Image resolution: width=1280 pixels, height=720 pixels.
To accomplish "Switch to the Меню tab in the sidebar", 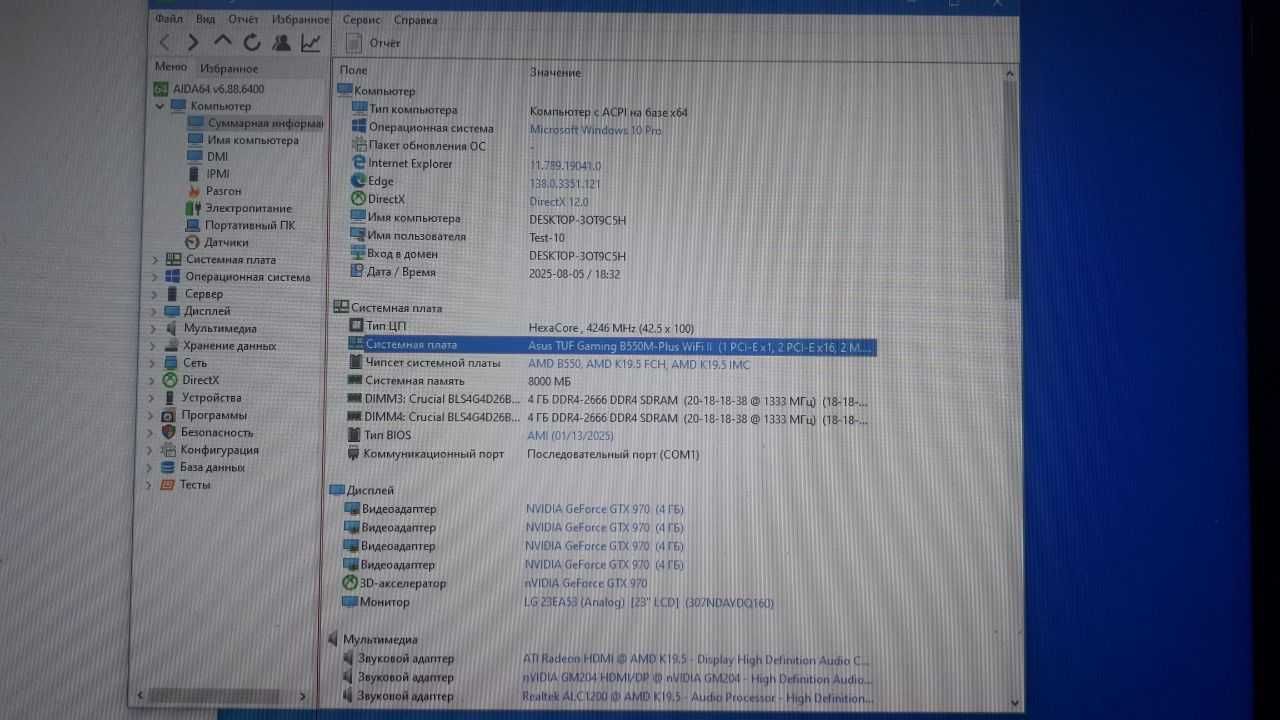I will point(171,67).
